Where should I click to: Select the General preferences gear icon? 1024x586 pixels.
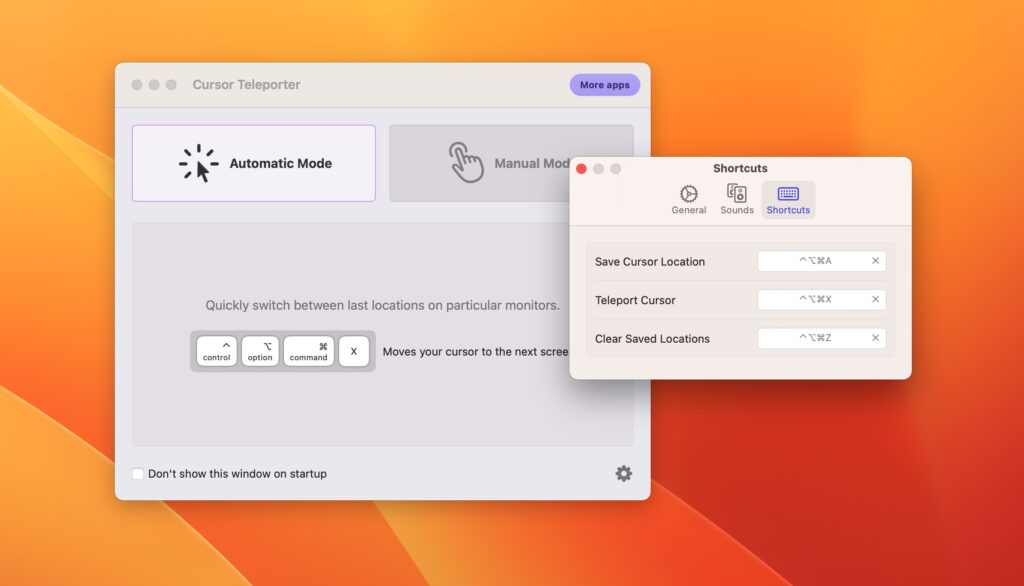pyautogui.click(x=688, y=195)
